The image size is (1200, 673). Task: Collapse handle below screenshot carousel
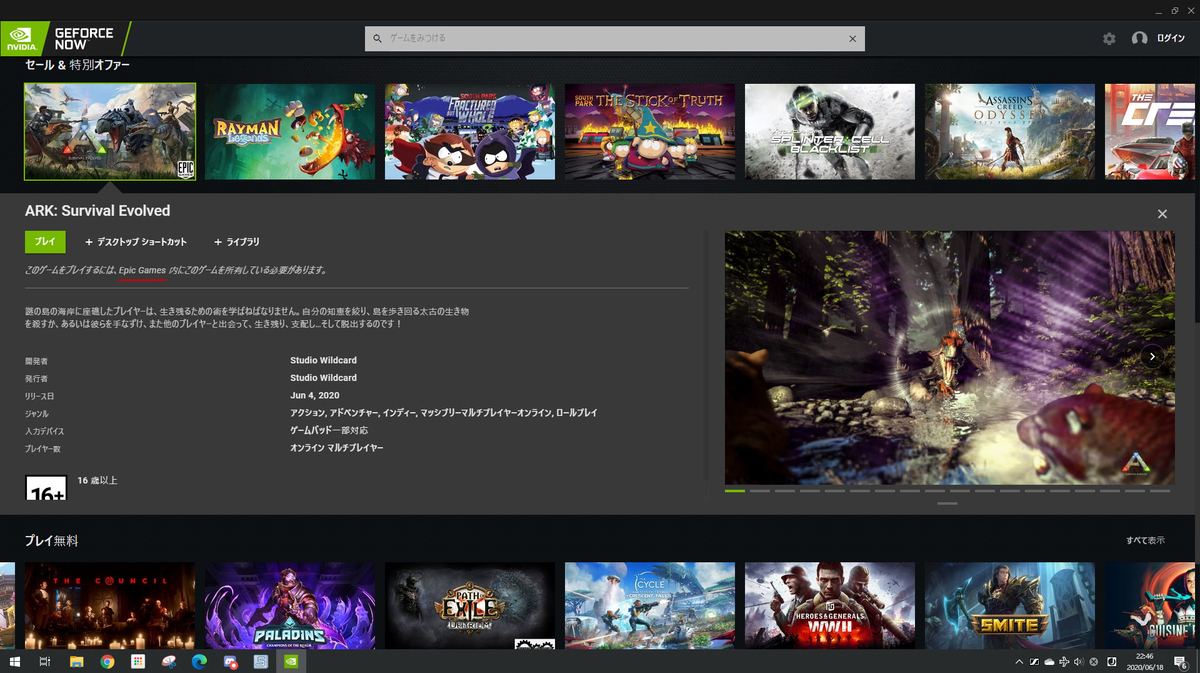[947, 504]
